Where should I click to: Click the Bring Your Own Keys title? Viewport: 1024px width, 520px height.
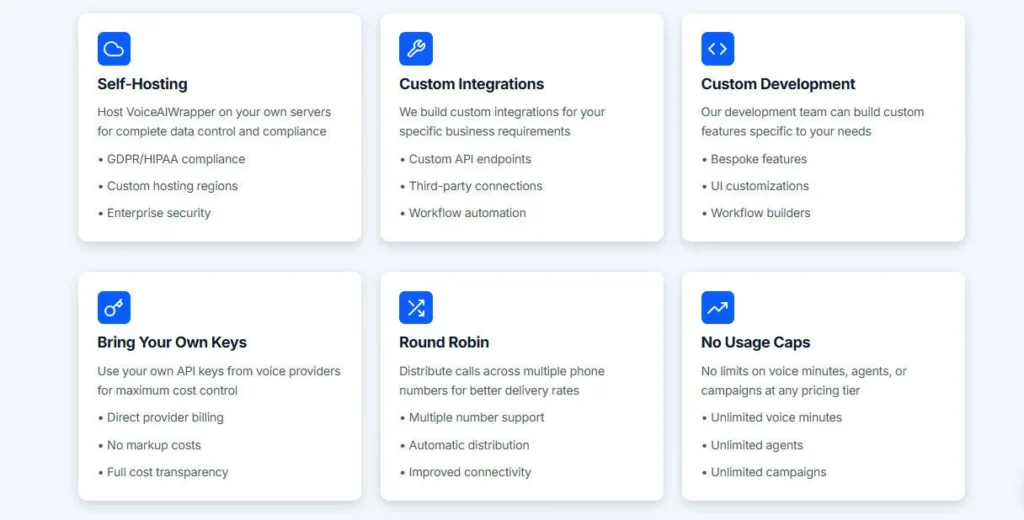click(x=172, y=343)
